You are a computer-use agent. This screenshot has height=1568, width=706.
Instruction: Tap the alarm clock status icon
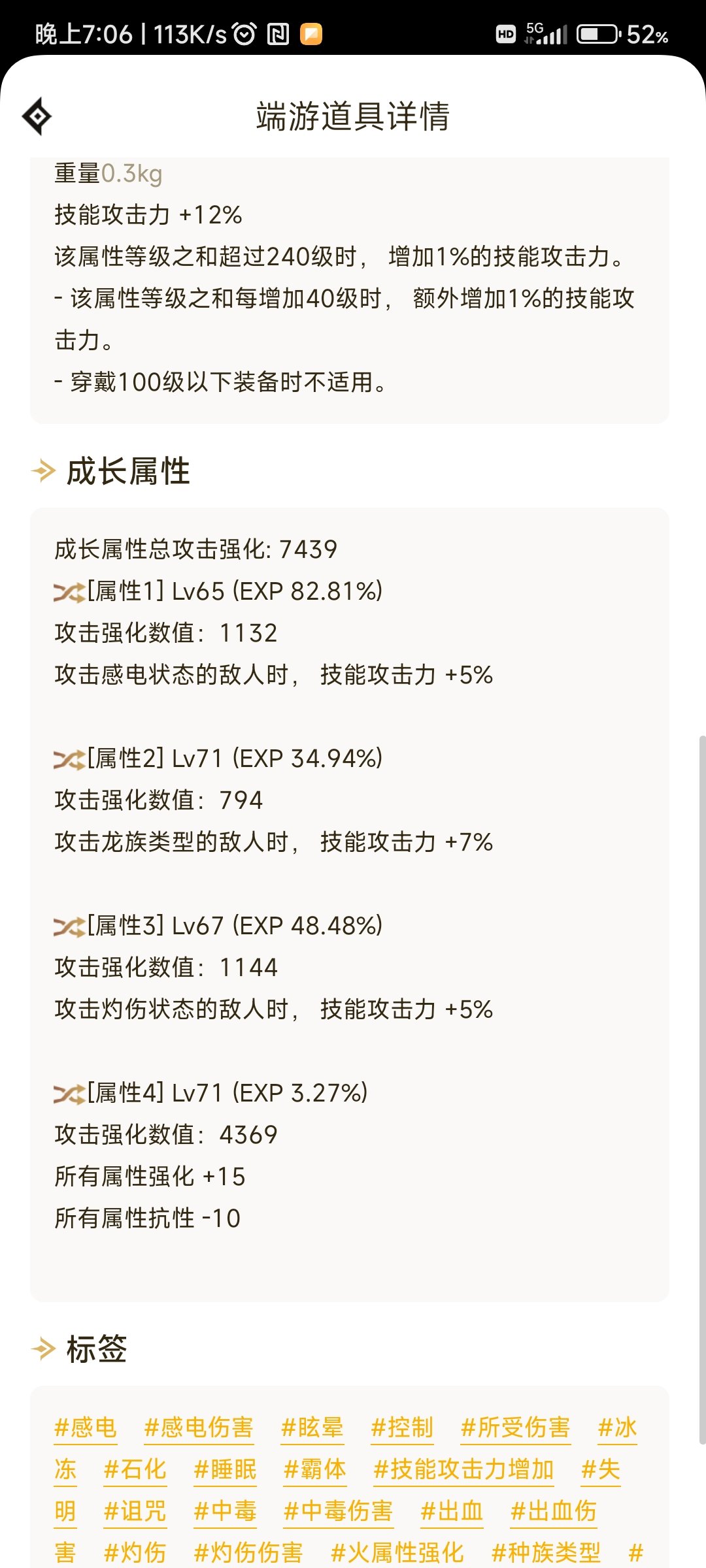point(245,34)
